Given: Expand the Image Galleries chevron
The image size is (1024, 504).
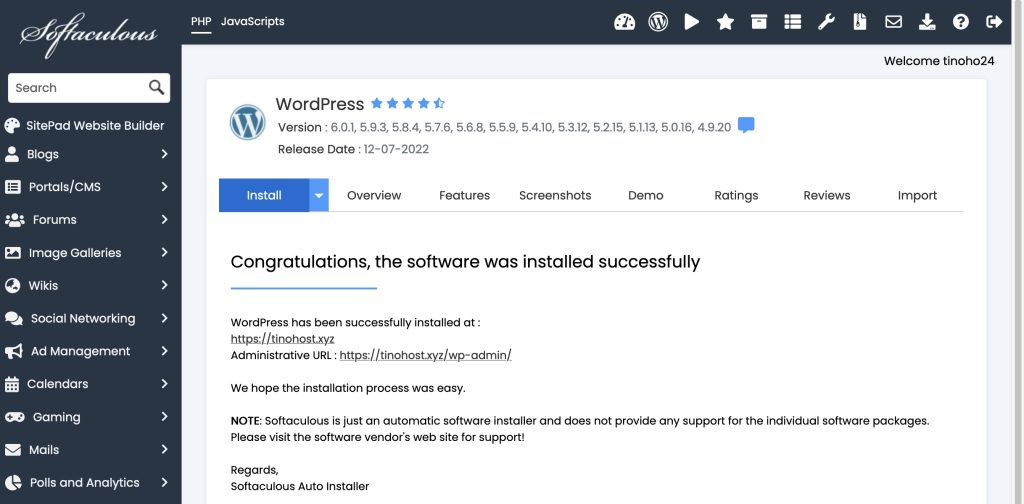Looking at the screenshot, I should (x=165, y=253).
